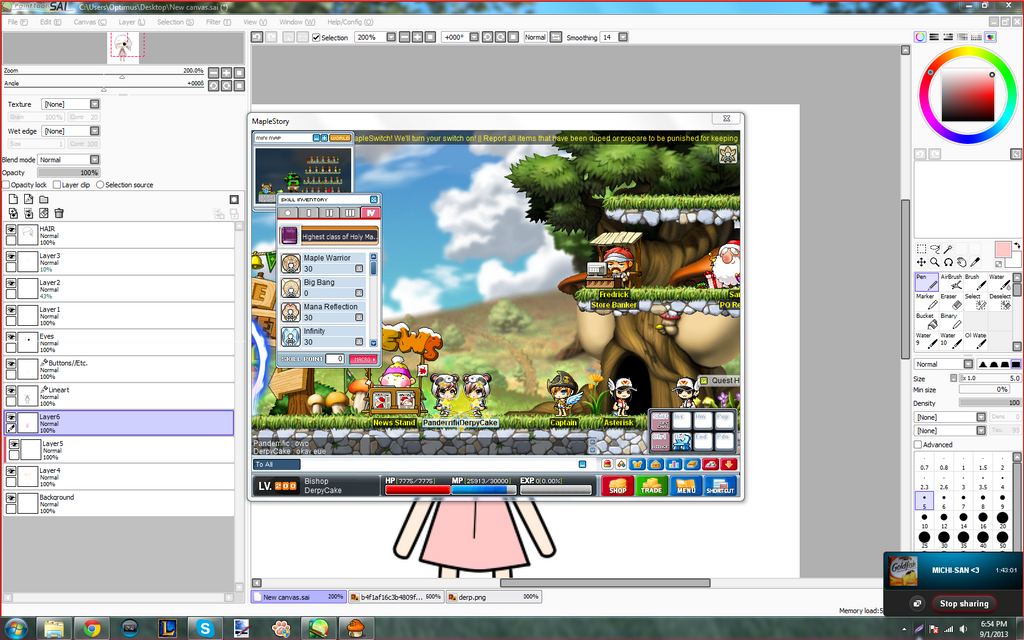Image resolution: width=1024 pixels, height=640 pixels.
Task: Click the TRADE button in MapleStory
Action: (x=651, y=487)
